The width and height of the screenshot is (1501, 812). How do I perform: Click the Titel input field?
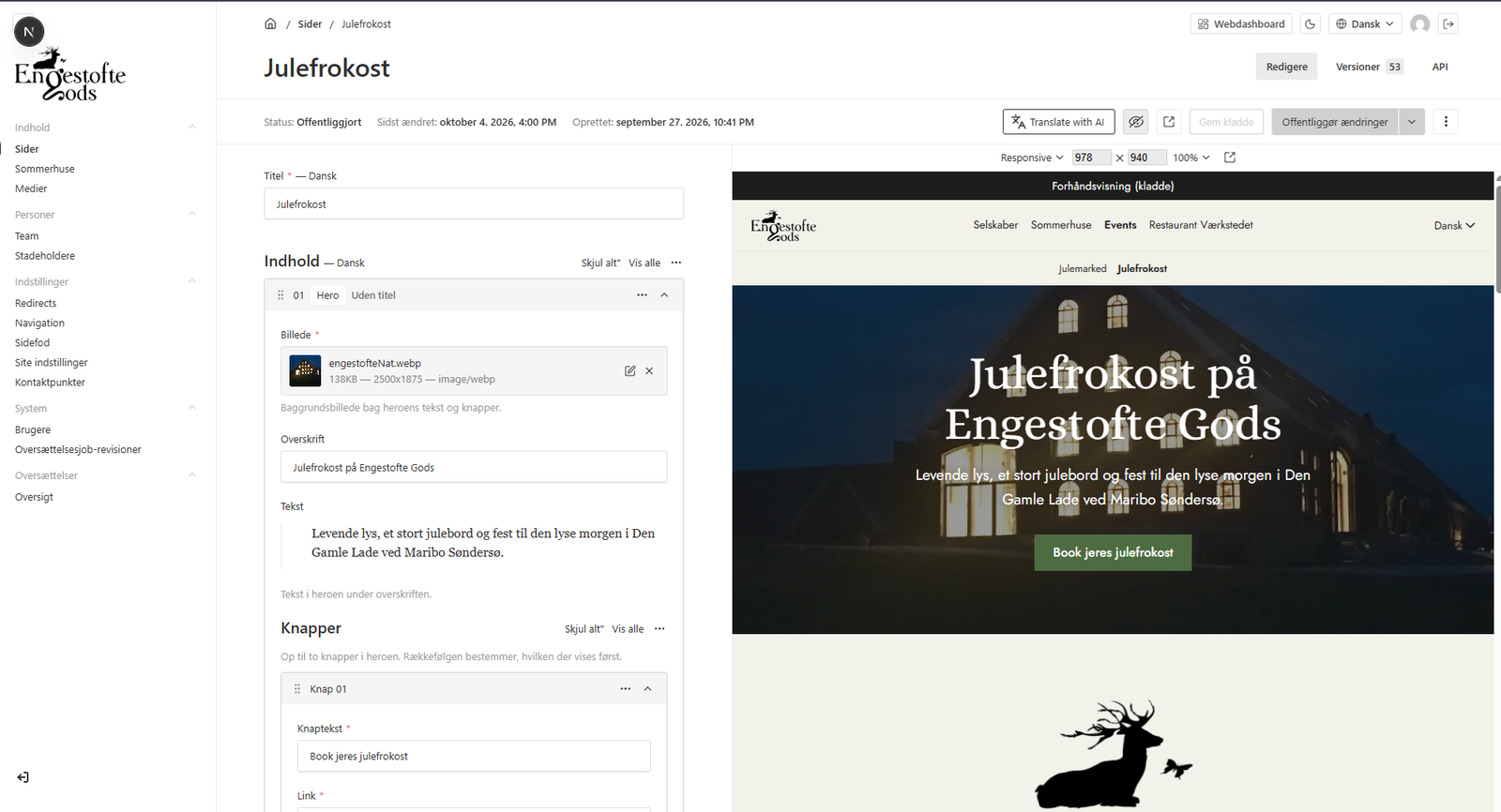pyautogui.click(x=474, y=204)
